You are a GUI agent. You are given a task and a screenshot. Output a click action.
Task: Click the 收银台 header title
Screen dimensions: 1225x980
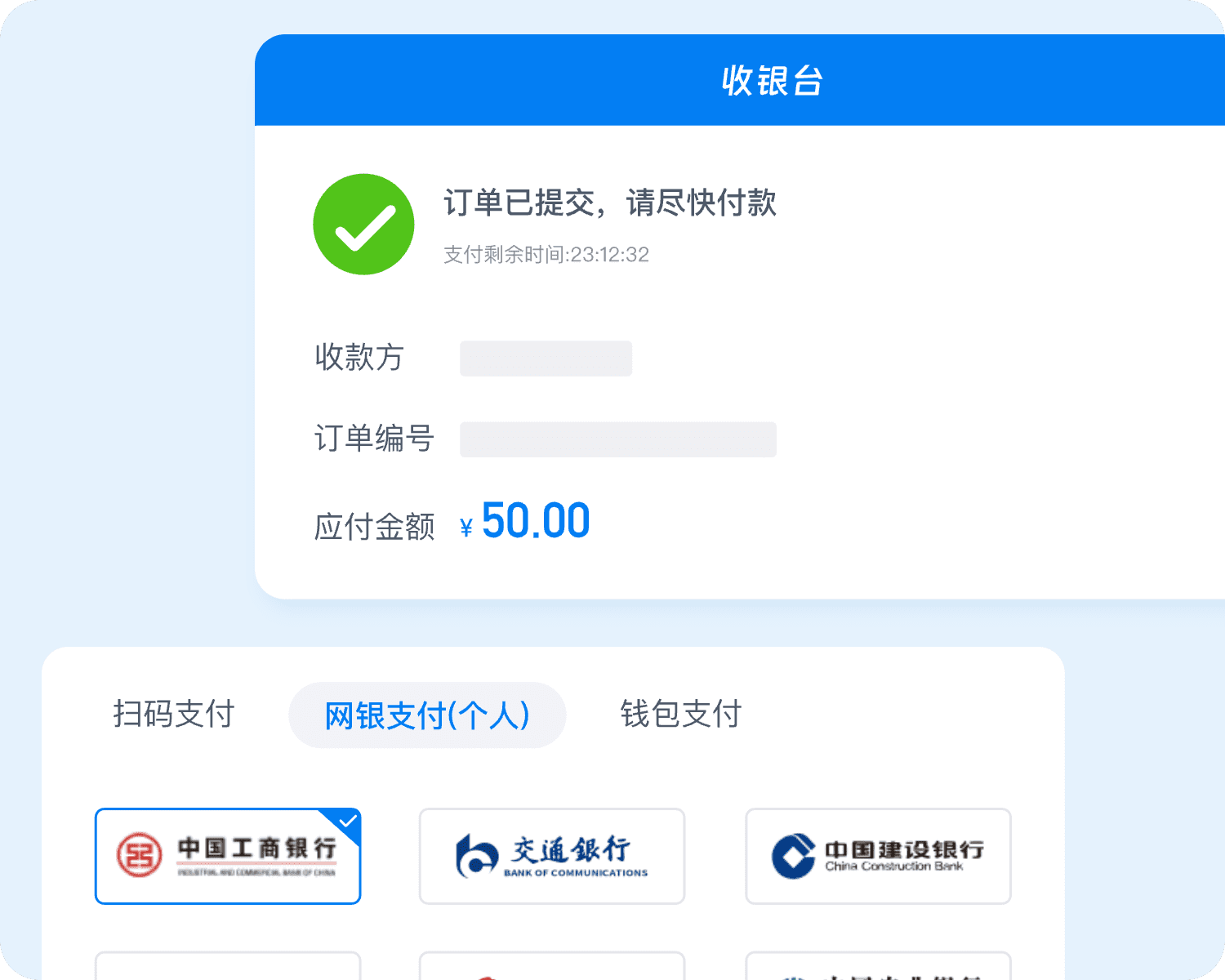click(772, 81)
